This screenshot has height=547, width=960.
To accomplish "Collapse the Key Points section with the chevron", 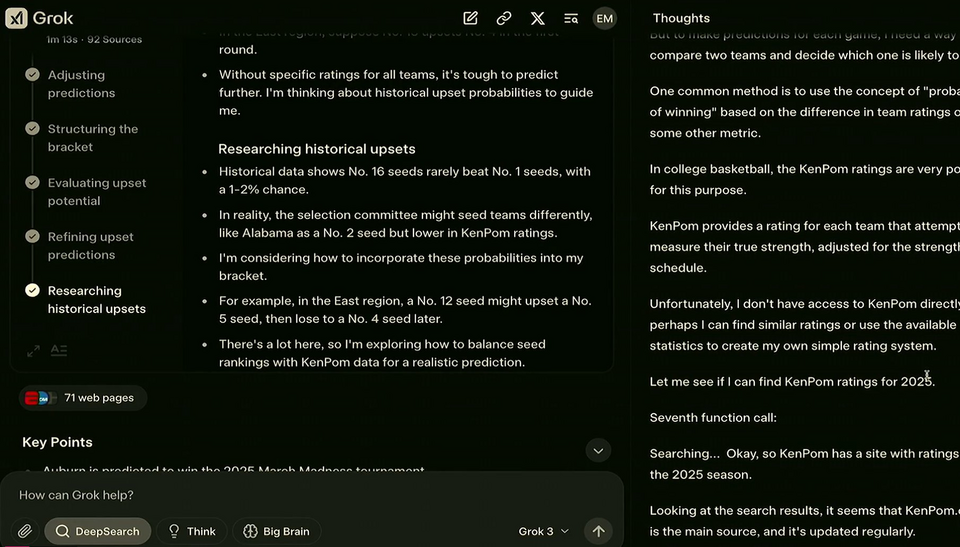I will click(x=598, y=451).
